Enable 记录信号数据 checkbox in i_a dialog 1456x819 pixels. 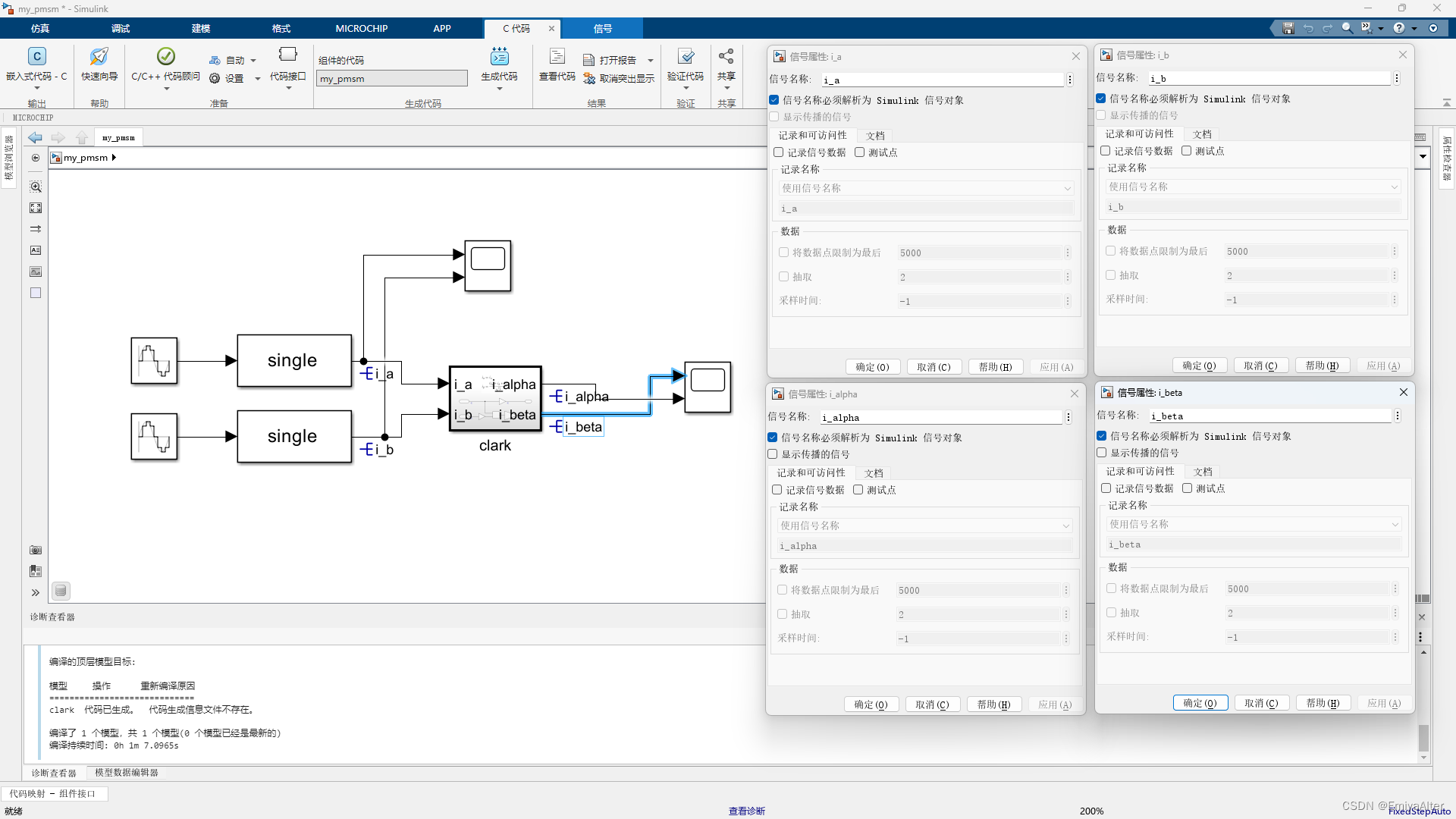779,152
